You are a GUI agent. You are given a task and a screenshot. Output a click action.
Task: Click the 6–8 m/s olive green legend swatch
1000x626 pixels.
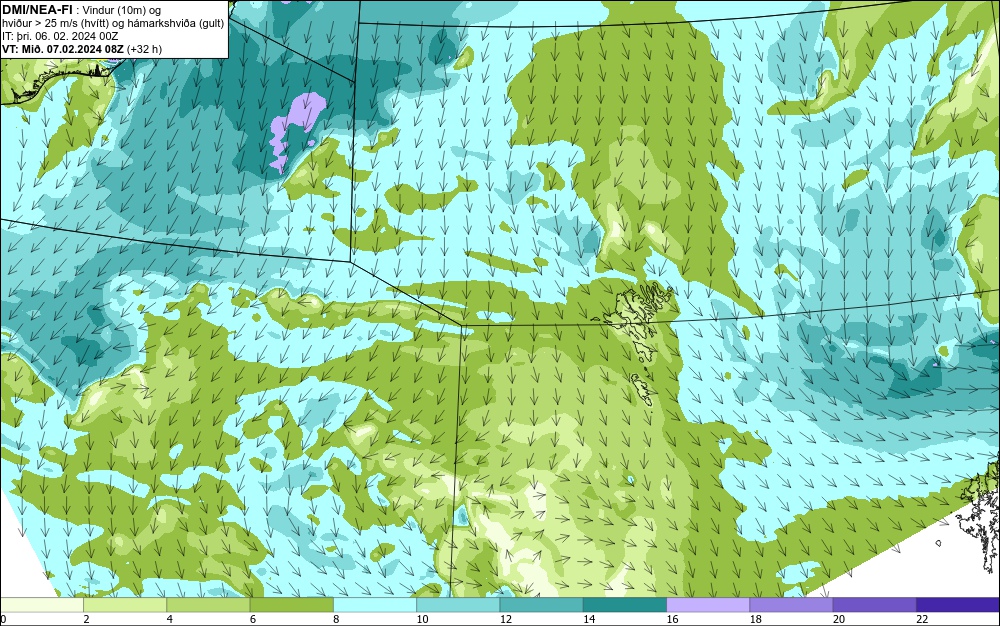click(291, 605)
